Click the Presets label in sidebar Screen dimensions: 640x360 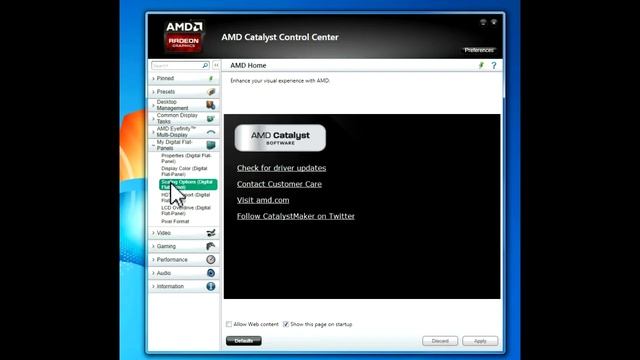coord(166,92)
